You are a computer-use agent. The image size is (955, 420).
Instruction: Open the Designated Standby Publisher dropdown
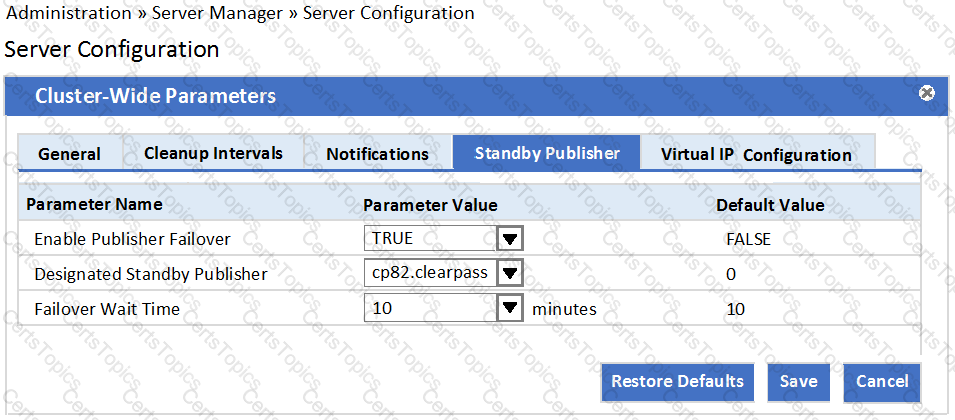pos(510,273)
